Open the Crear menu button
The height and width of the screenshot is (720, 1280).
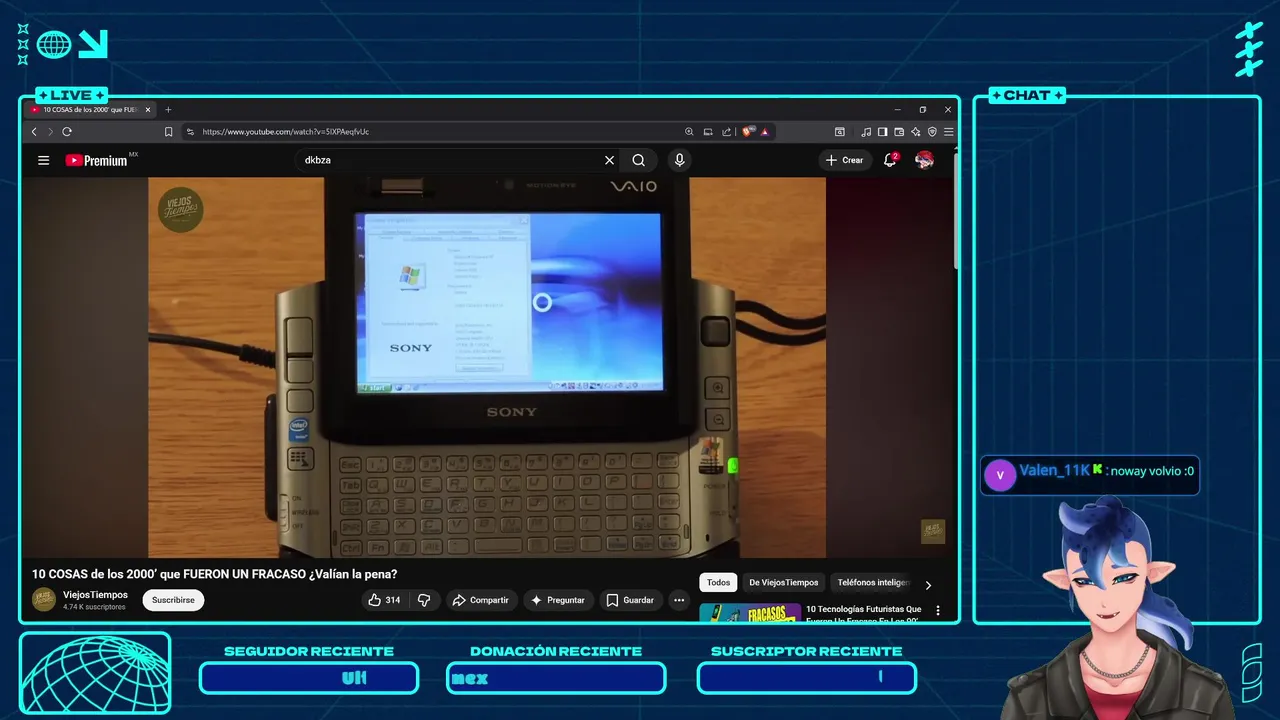(x=845, y=160)
